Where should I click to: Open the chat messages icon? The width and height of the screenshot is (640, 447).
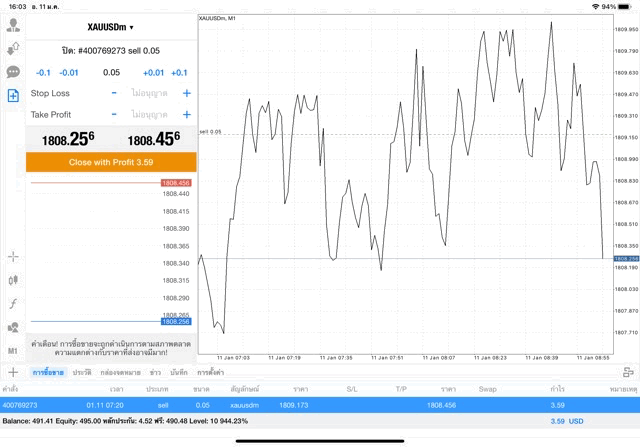coord(13,72)
